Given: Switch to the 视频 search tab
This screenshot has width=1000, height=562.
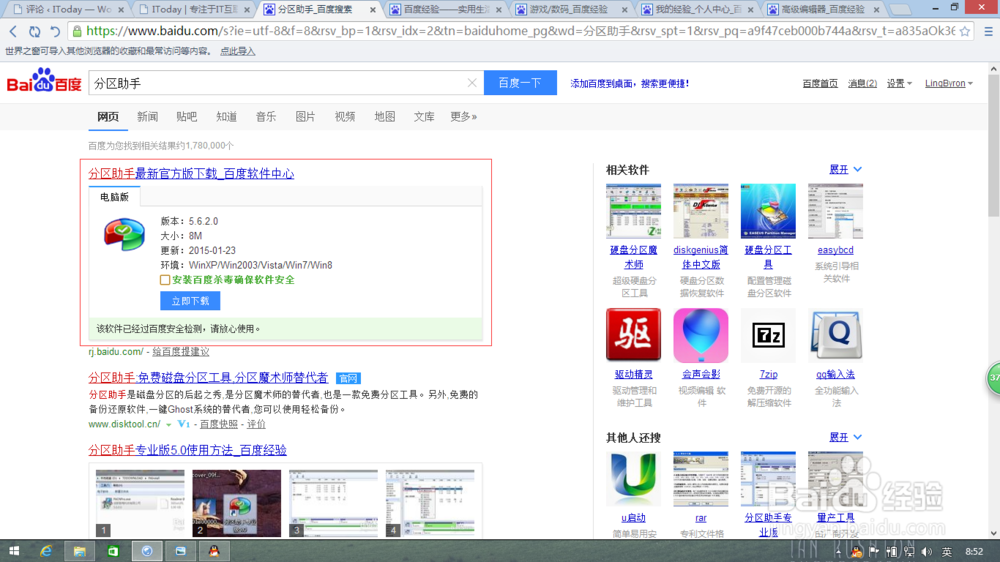Looking at the screenshot, I should click(x=345, y=117).
